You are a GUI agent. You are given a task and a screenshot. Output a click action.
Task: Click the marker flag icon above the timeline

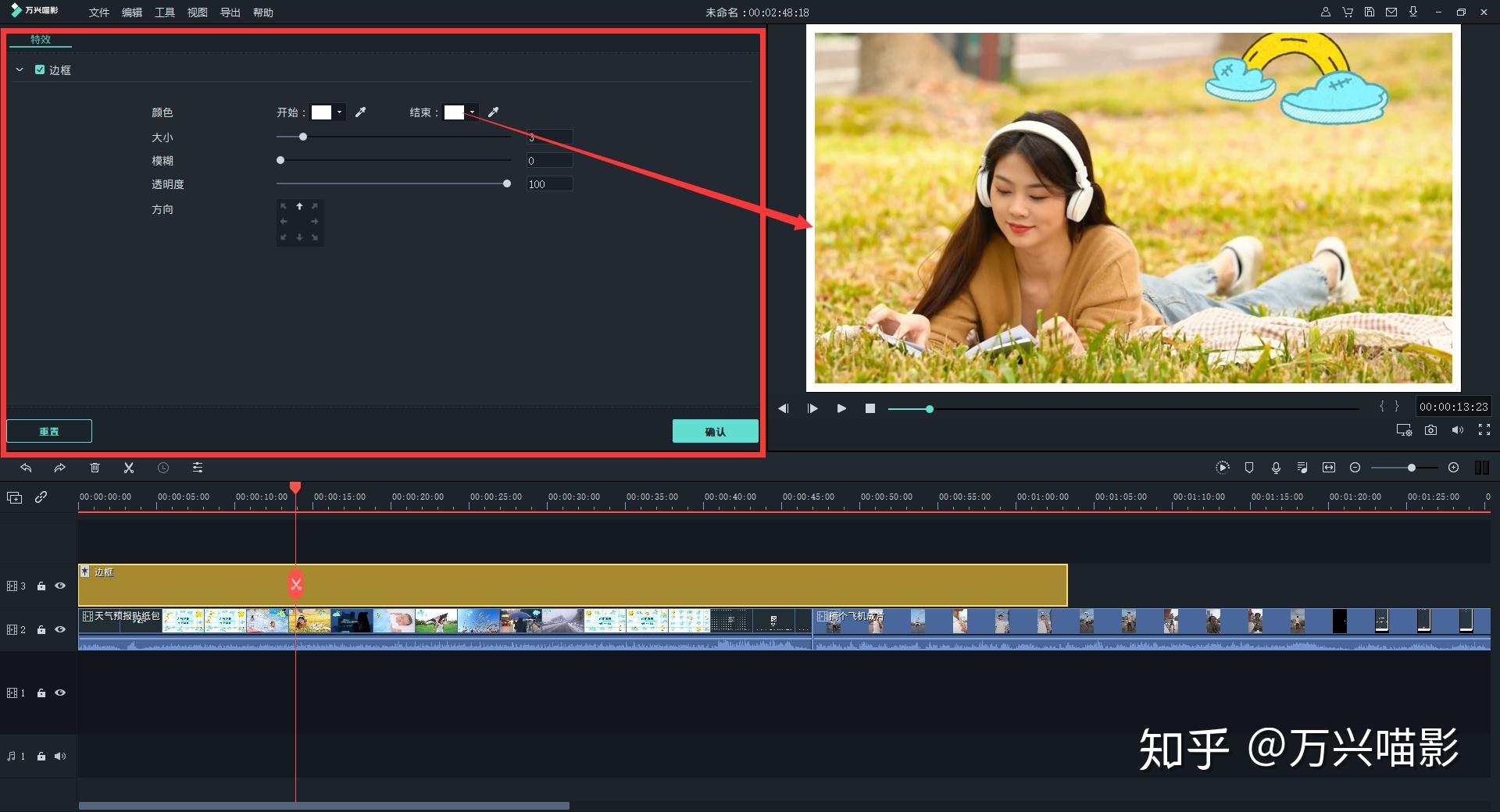pos(1249,468)
